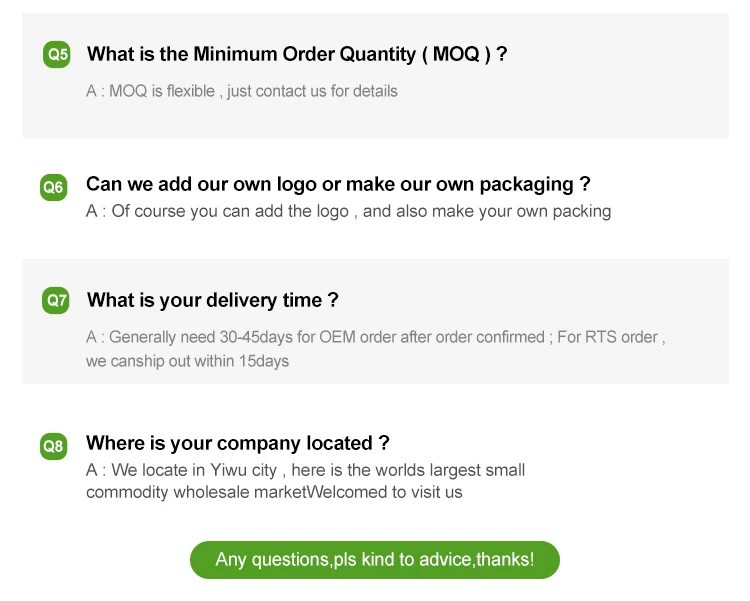Click the green Q5 badge
The image size is (750, 601).
(57, 55)
